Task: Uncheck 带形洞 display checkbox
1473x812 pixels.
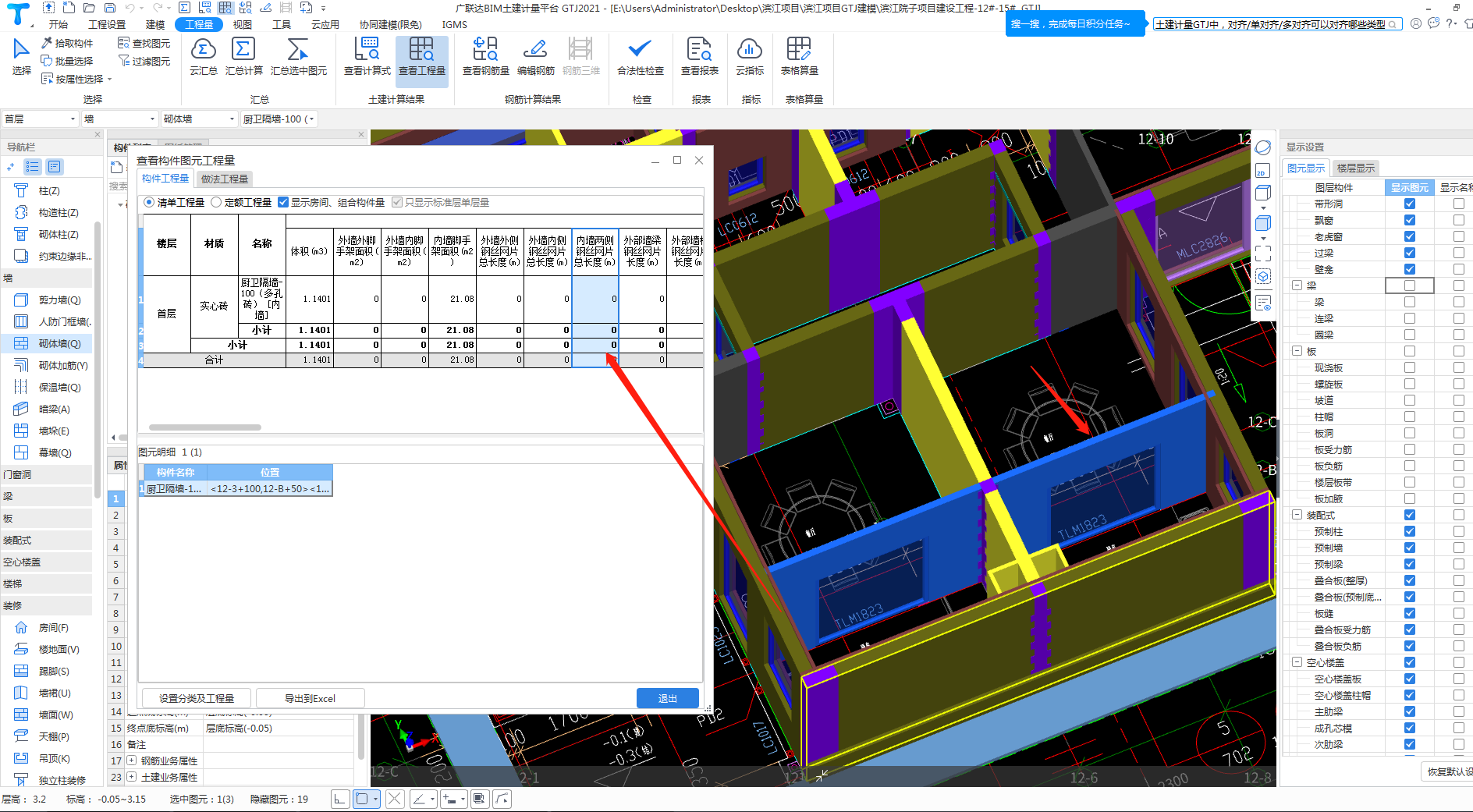Action: tap(1409, 204)
